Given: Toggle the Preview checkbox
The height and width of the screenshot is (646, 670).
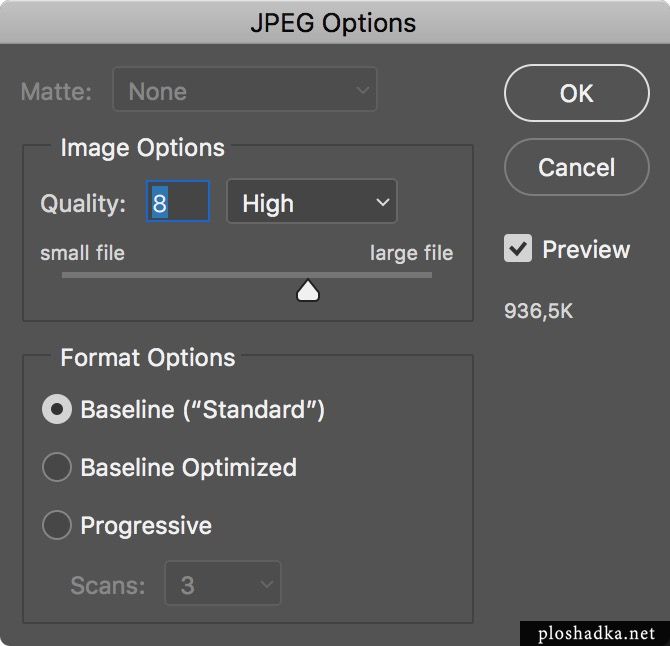Looking at the screenshot, I should pyautogui.click(x=518, y=249).
